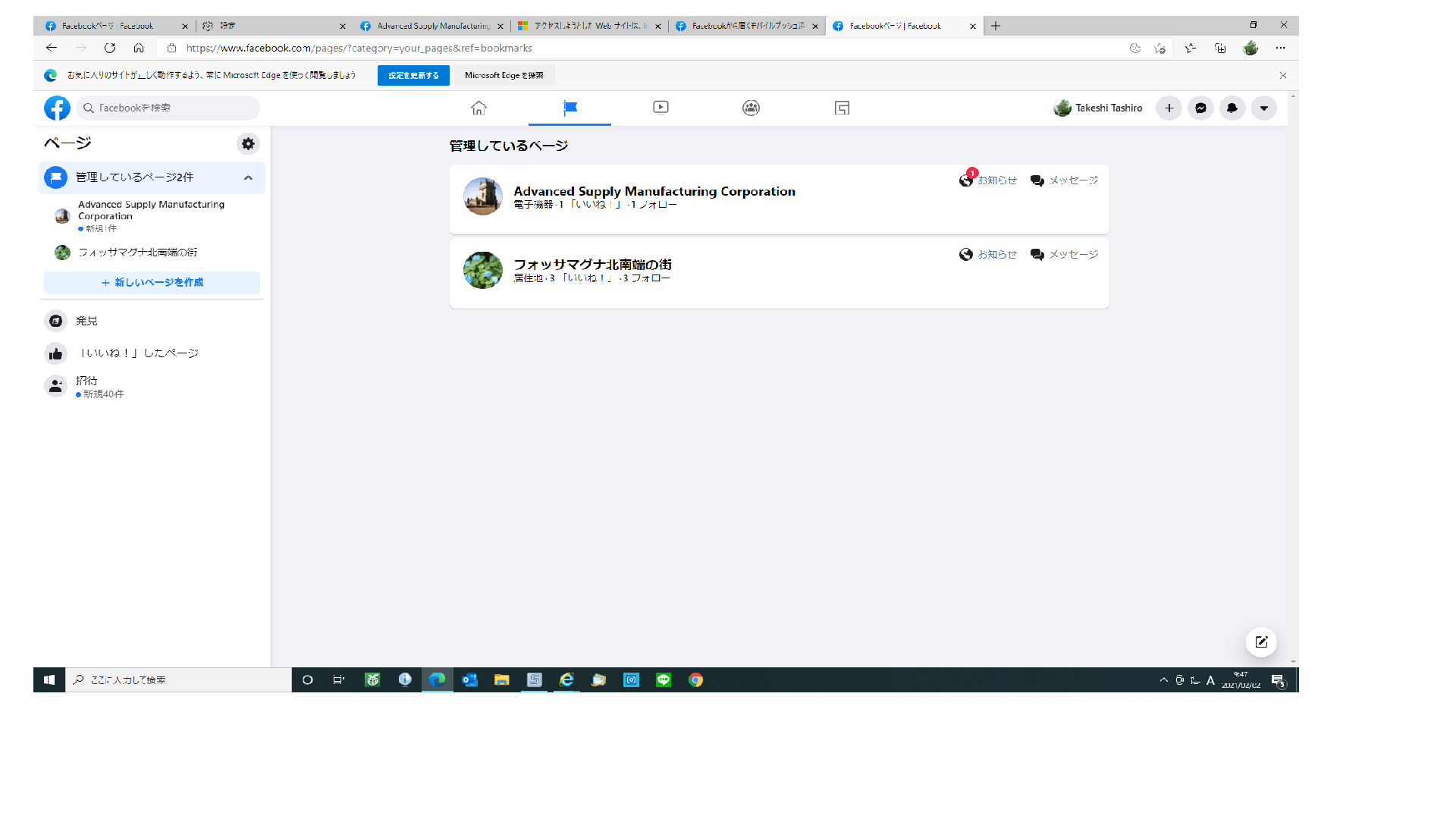Switch to the first Facebookページ tab
Viewport: 1456px width, 819px height.
coord(116,26)
